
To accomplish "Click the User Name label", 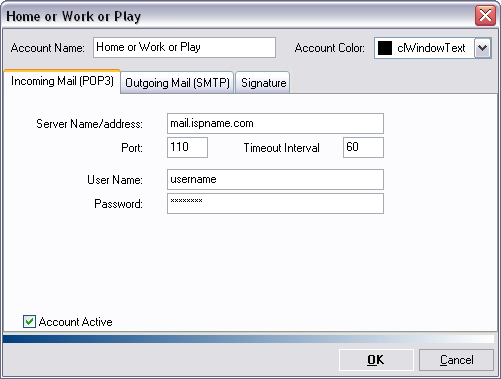I will (x=115, y=180).
